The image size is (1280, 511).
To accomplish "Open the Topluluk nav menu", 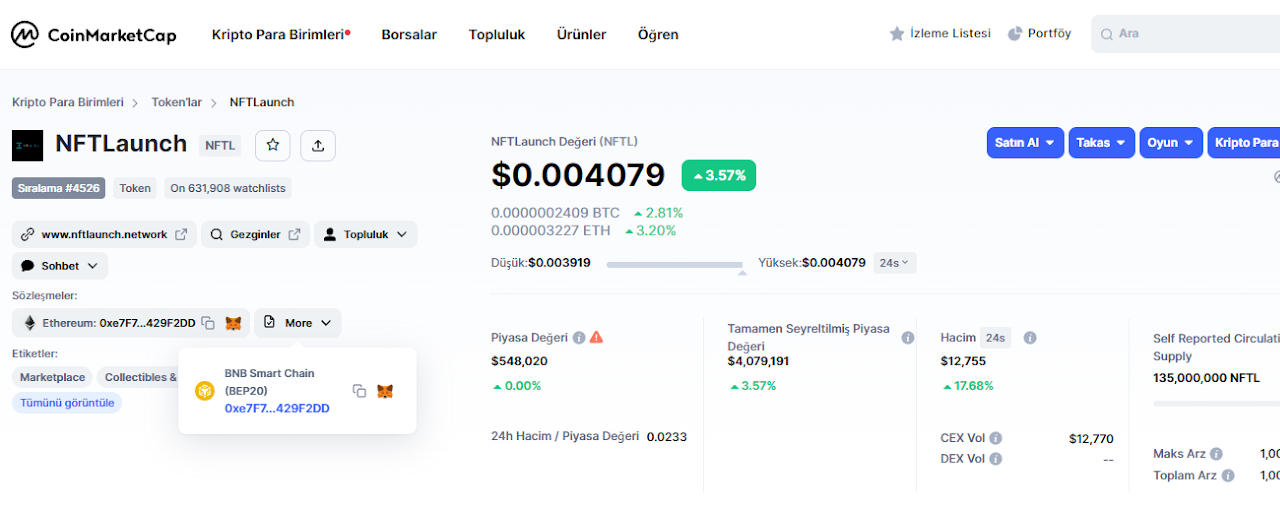I will click(497, 34).
